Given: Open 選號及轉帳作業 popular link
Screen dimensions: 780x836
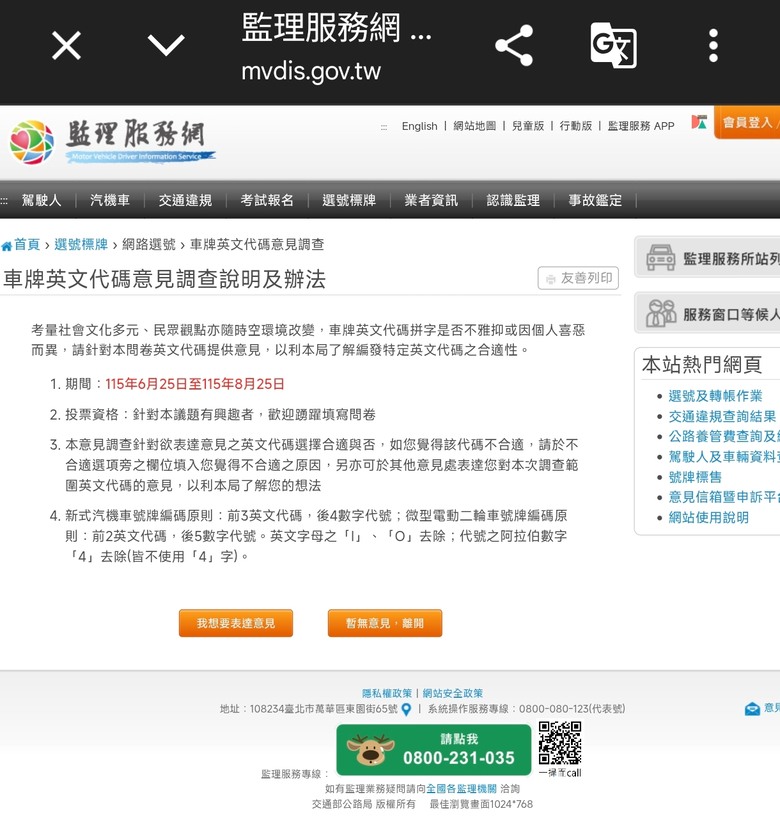Looking at the screenshot, I should click(715, 396).
